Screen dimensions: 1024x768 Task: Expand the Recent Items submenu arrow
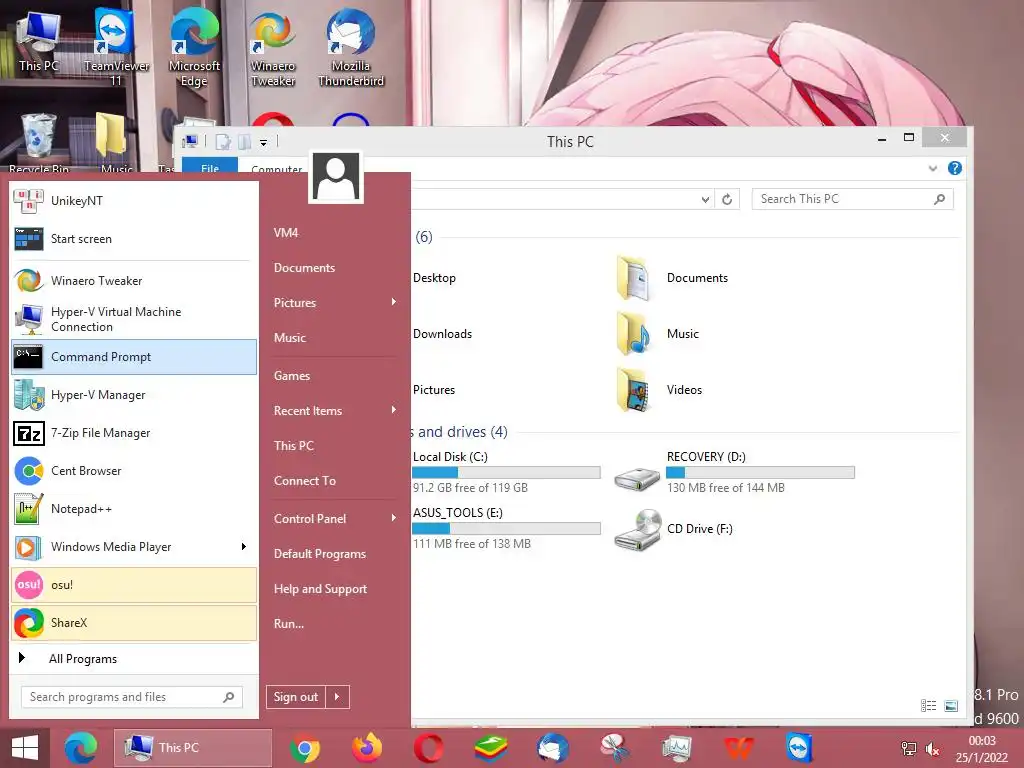[394, 409]
